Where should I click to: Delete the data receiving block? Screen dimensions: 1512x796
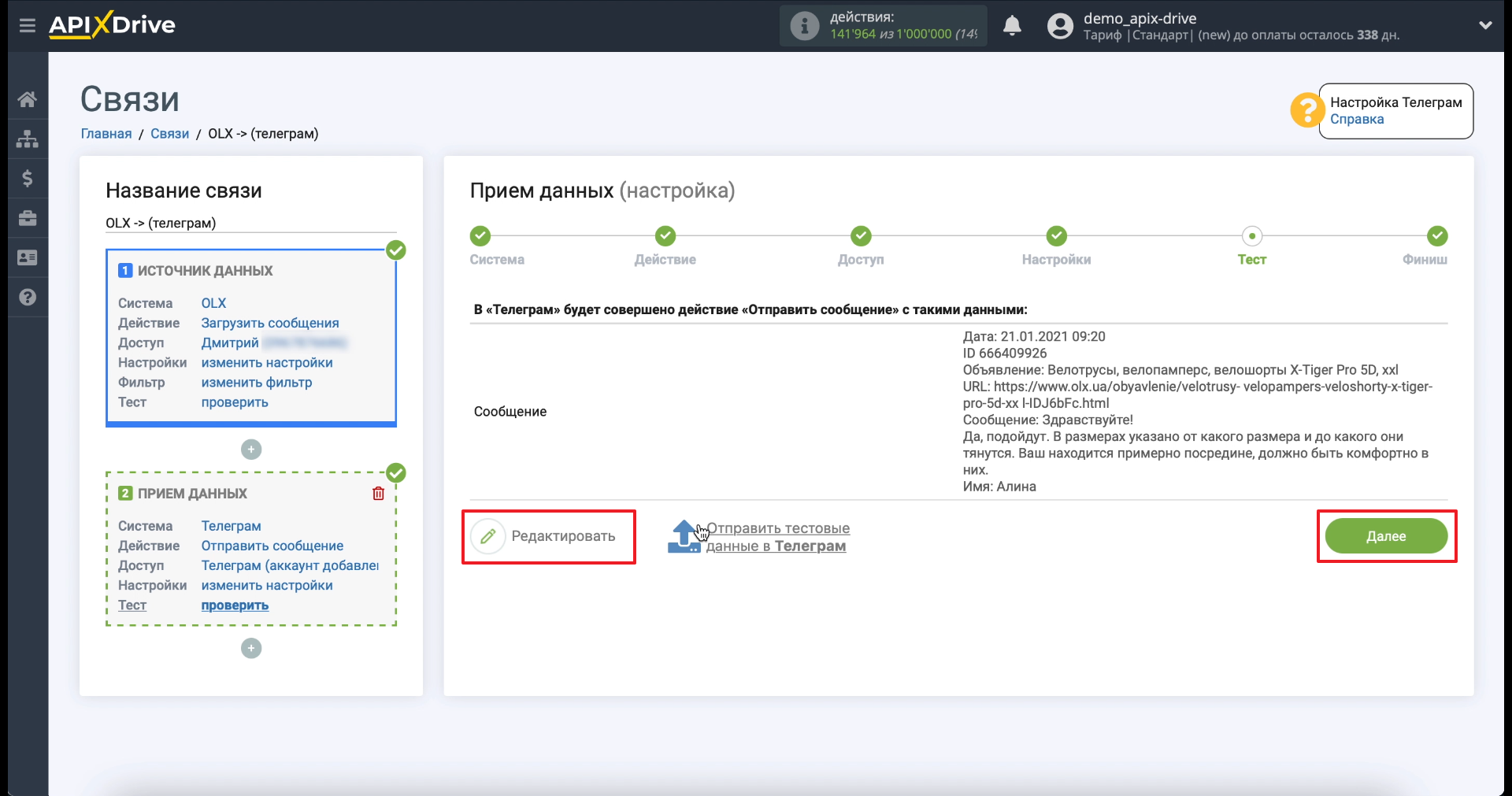tap(378, 494)
